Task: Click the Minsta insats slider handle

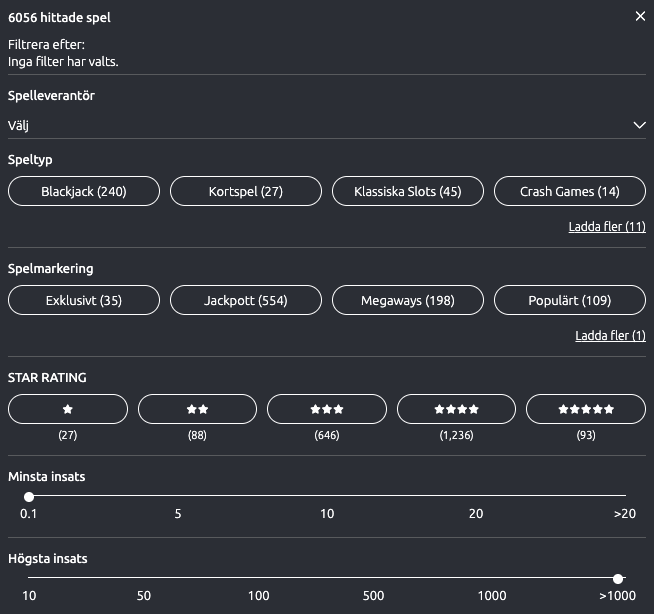Action: coord(29,496)
